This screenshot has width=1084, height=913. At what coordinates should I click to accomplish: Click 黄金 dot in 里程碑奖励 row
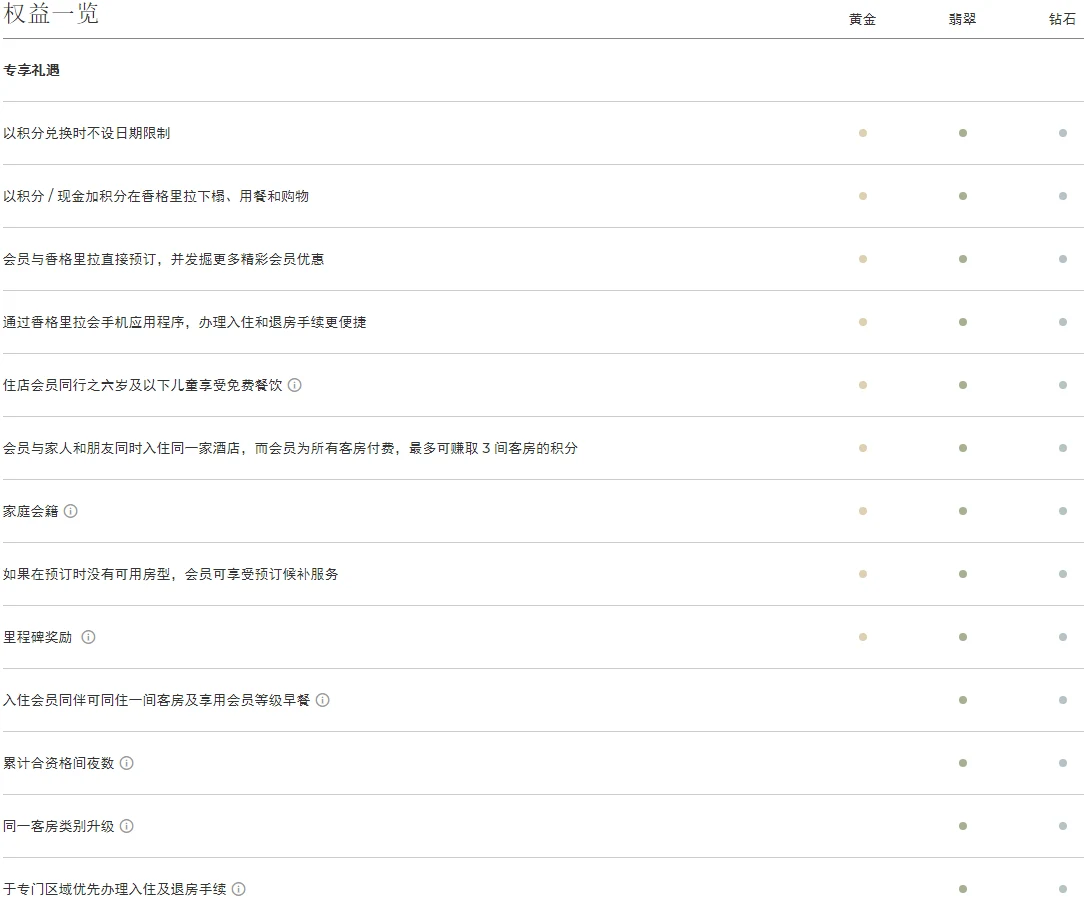coord(863,637)
